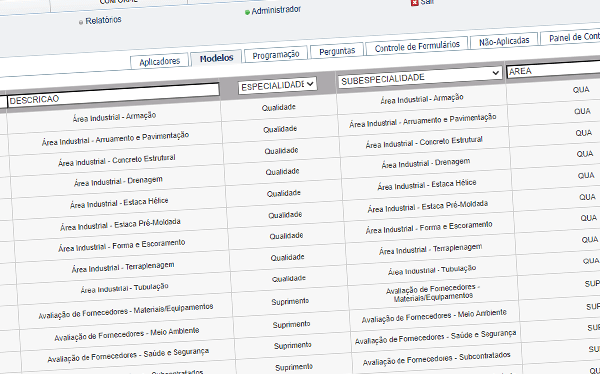Click subespecialidade 'Avaliação de Fornecedores - Subcontratados' cell
The height and width of the screenshot is (374, 600).
click(437, 359)
